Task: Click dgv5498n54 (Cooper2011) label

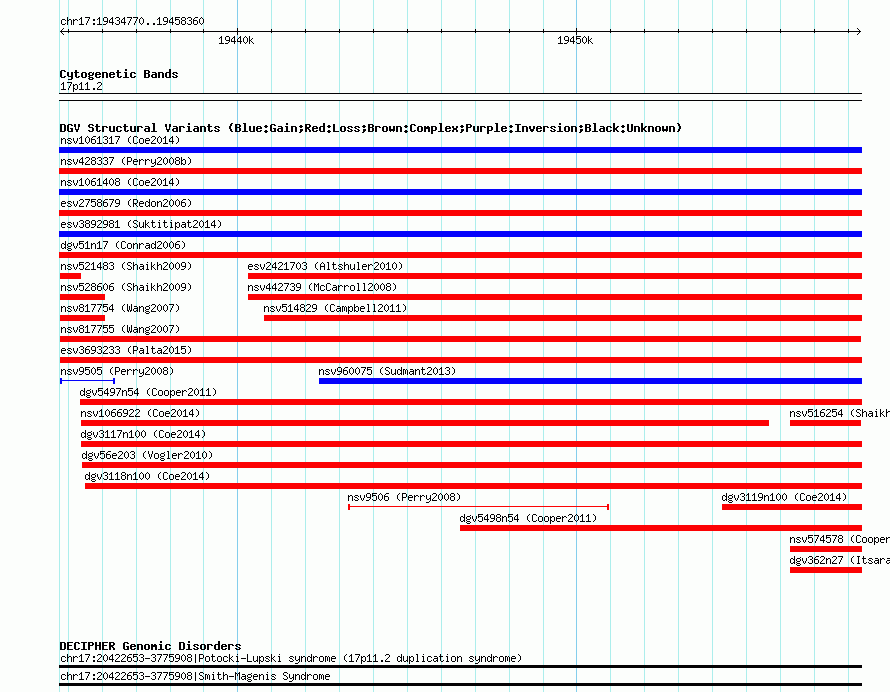Action: click(528, 518)
